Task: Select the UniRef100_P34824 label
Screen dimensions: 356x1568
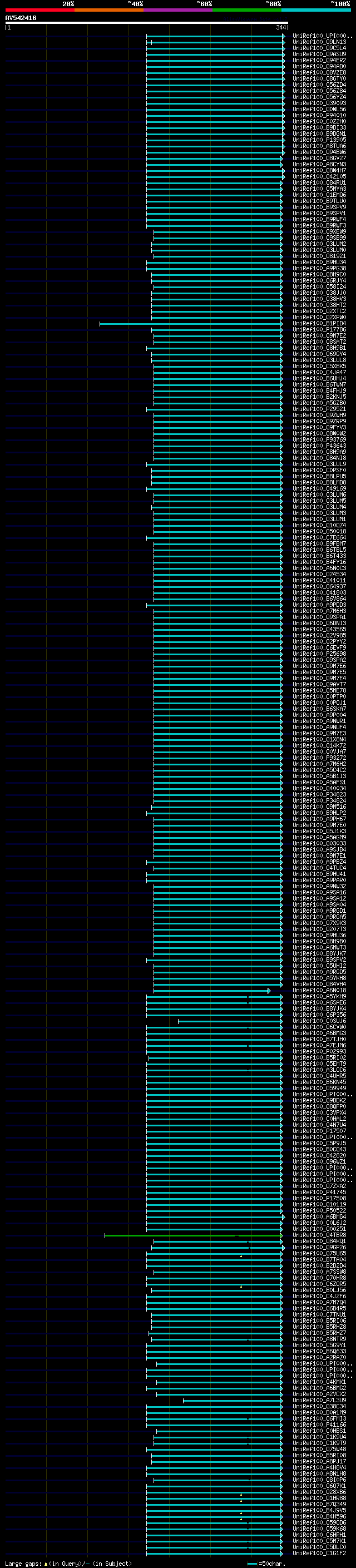Action: coord(319,801)
